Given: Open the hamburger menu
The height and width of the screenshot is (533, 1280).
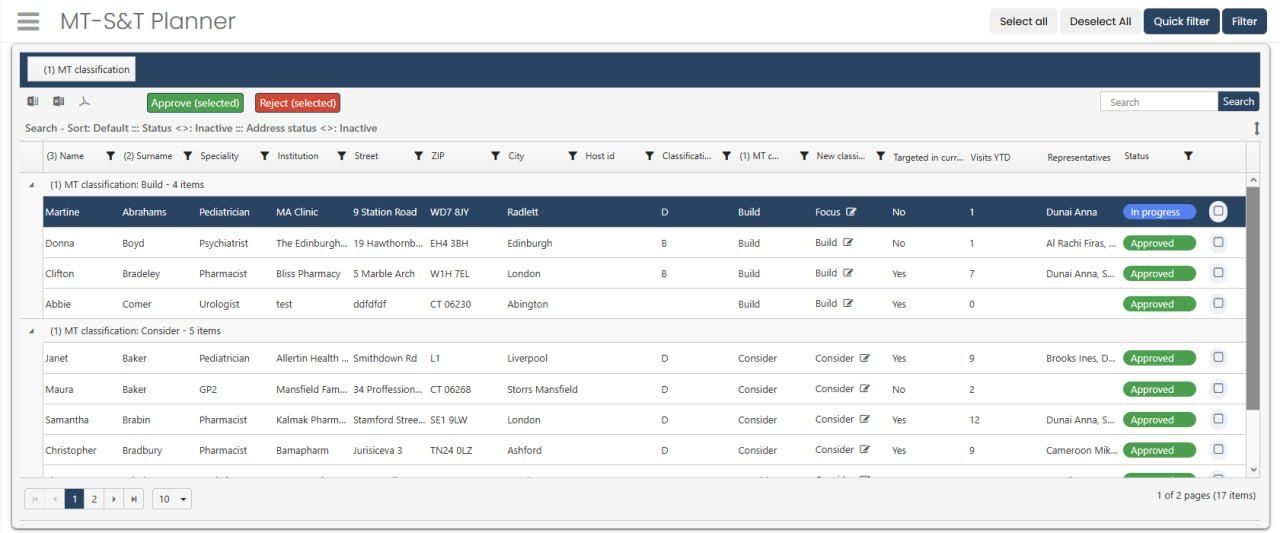Looking at the screenshot, I should coord(28,21).
